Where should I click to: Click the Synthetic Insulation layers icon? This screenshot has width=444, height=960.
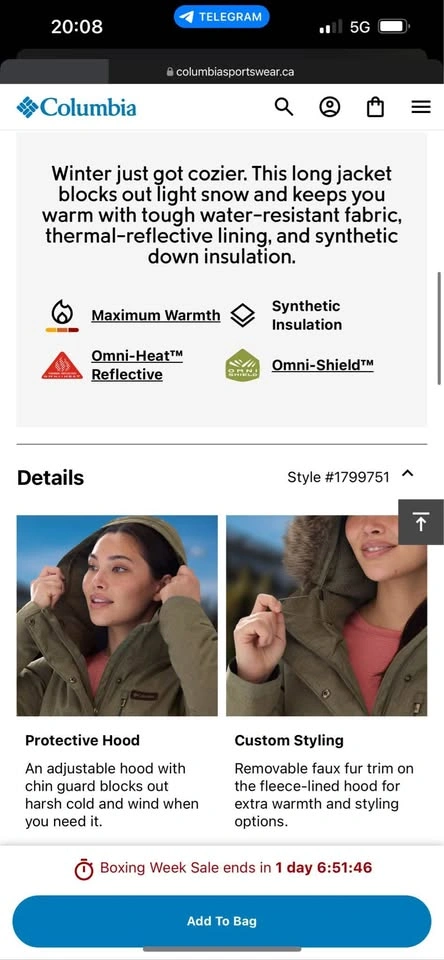243,316
